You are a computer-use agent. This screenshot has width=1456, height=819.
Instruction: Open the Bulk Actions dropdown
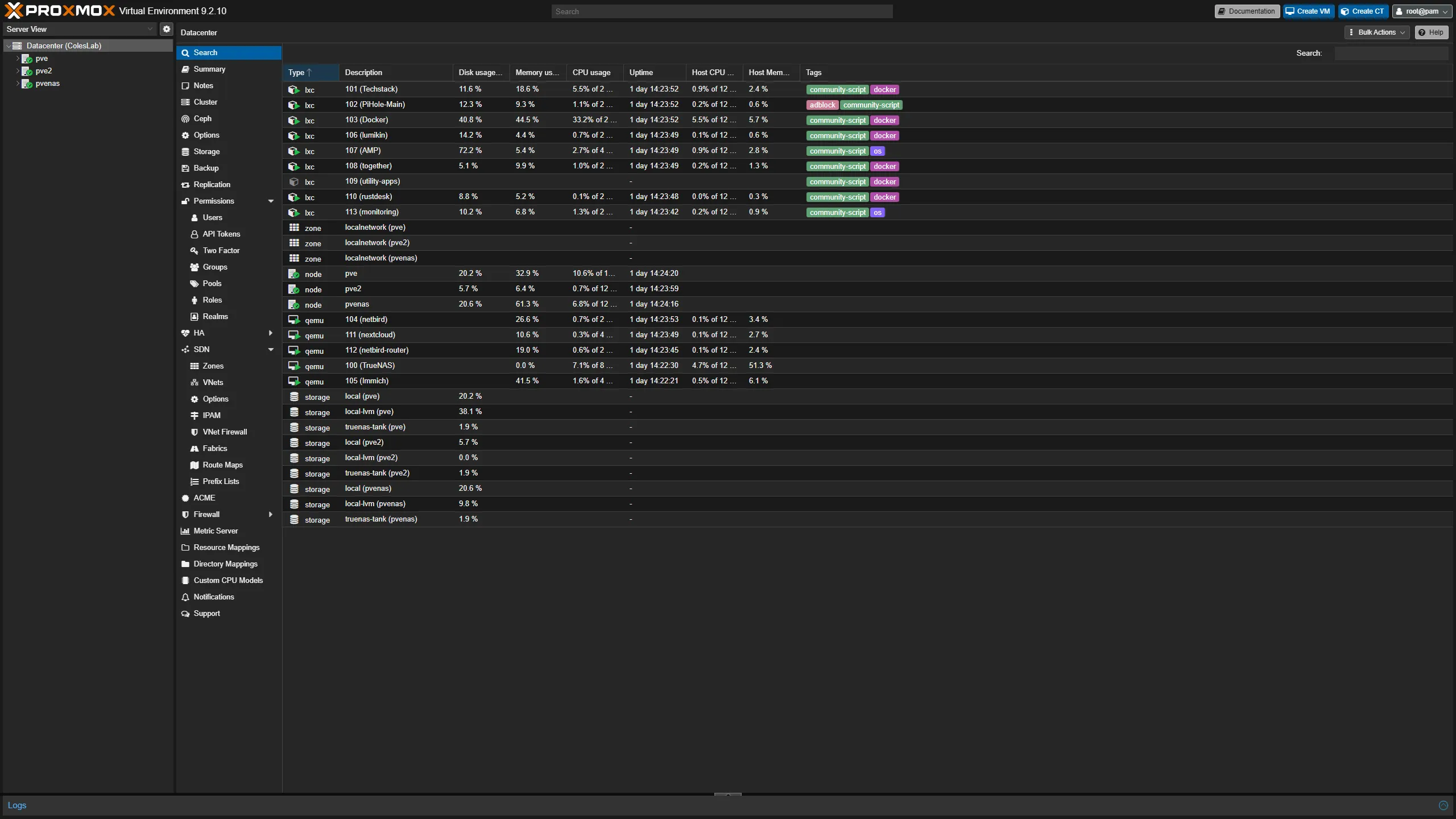(1377, 32)
